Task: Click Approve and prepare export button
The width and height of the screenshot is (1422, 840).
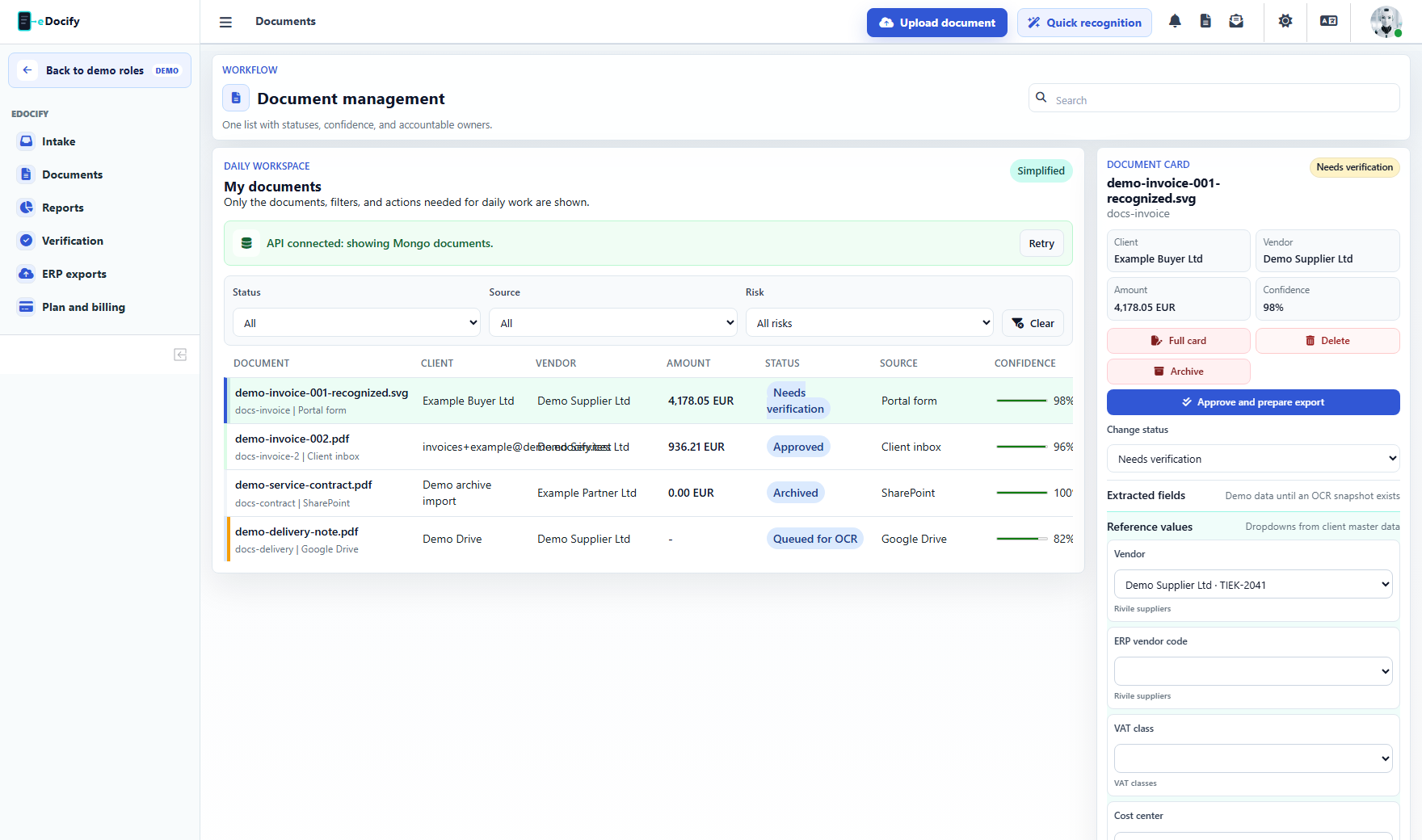Action: [1253, 402]
